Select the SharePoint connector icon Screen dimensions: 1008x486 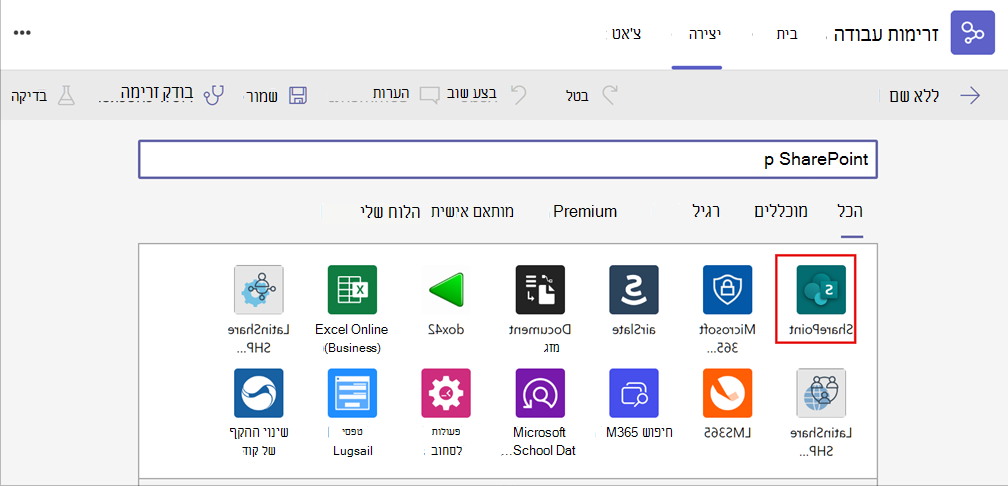tap(820, 289)
